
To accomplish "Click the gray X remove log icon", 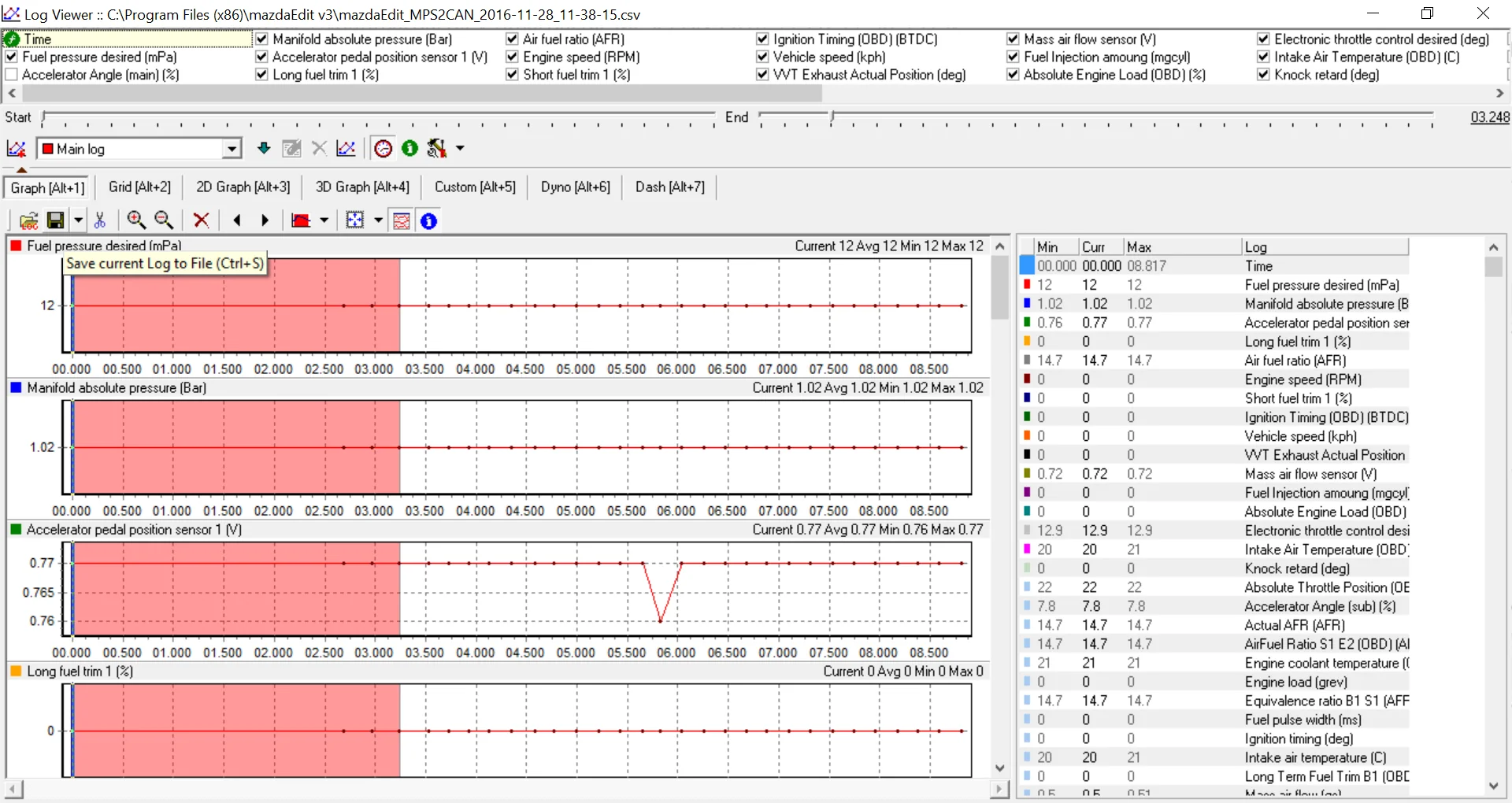I will pyautogui.click(x=319, y=148).
